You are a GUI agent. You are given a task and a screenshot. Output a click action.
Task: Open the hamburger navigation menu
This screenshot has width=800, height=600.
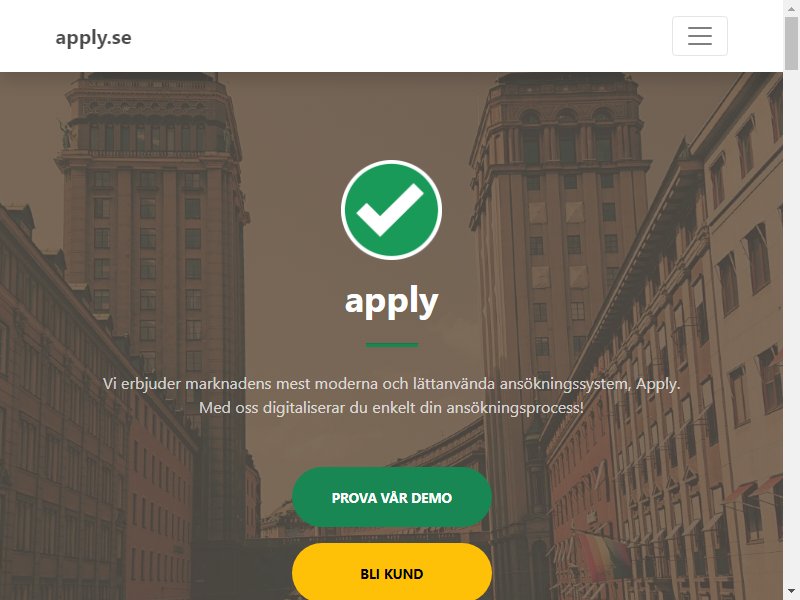coord(699,36)
